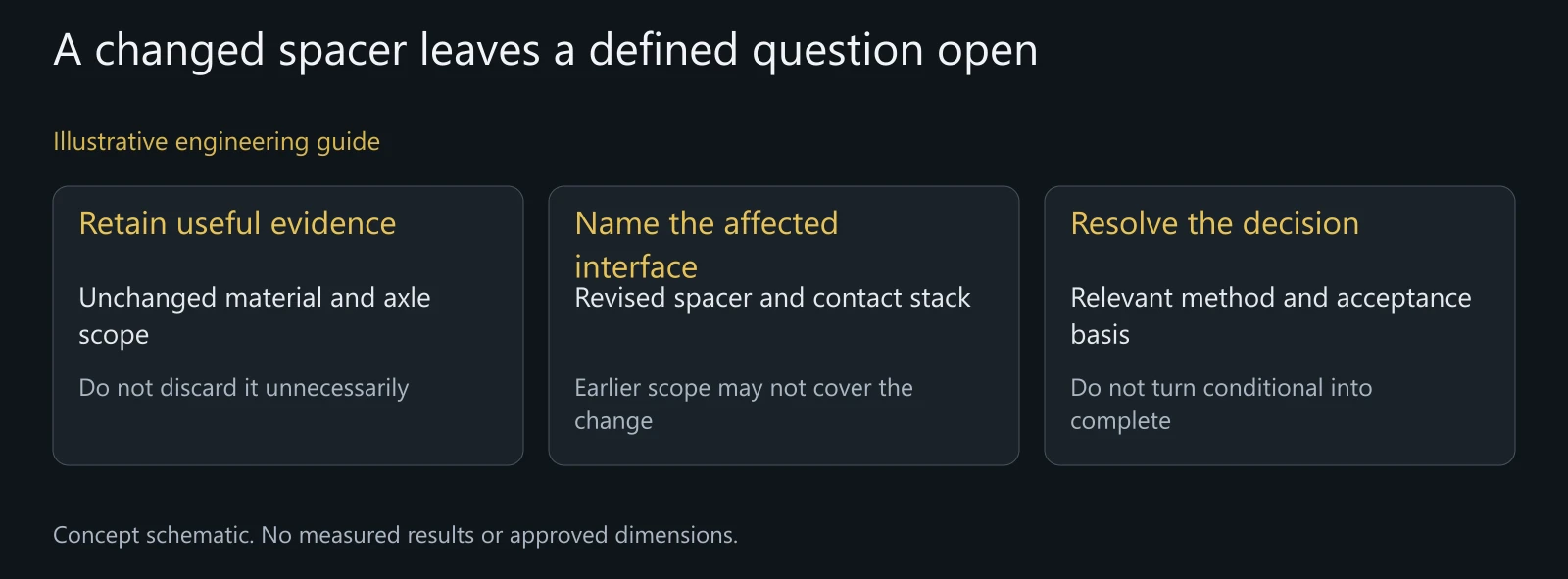The image size is (1568, 579).
Task: Click the main title about changed spacer
Action: [545, 50]
